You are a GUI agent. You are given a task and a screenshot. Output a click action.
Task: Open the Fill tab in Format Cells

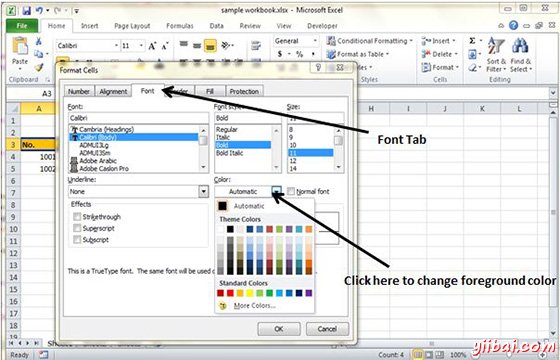click(x=210, y=91)
